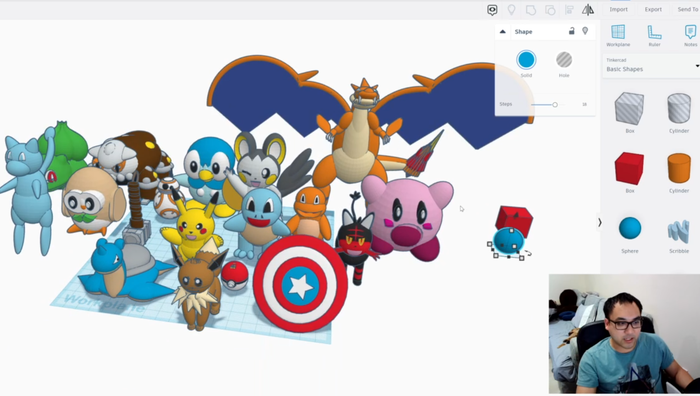Click the notes visibility icon in the top toolbar
The image size is (700, 396).
492,10
